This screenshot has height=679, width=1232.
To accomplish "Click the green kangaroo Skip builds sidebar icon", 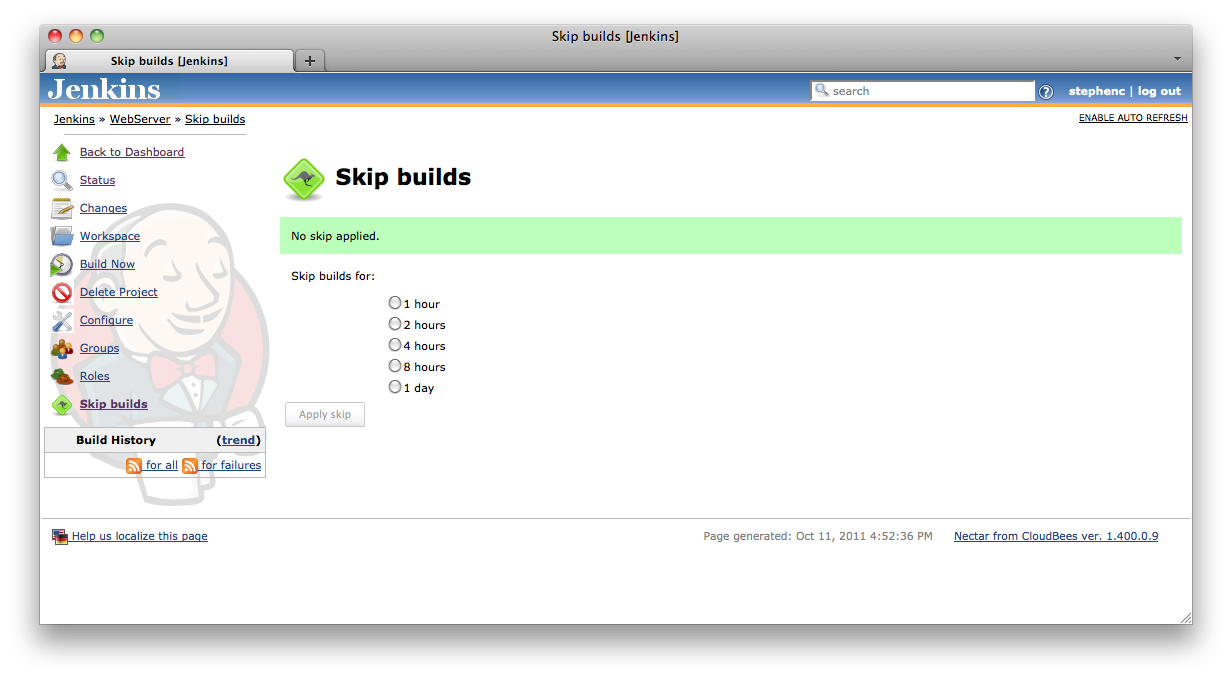I will click(62, 404).
